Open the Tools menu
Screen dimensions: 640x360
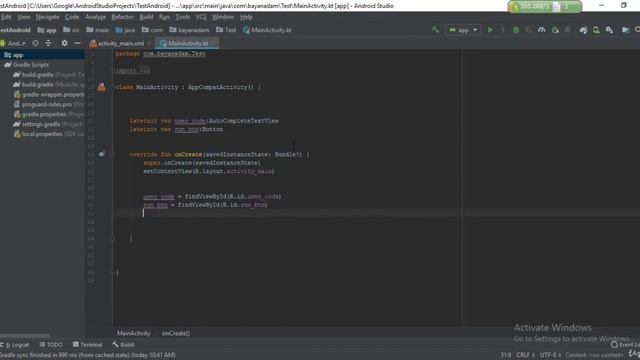(182, 17)
